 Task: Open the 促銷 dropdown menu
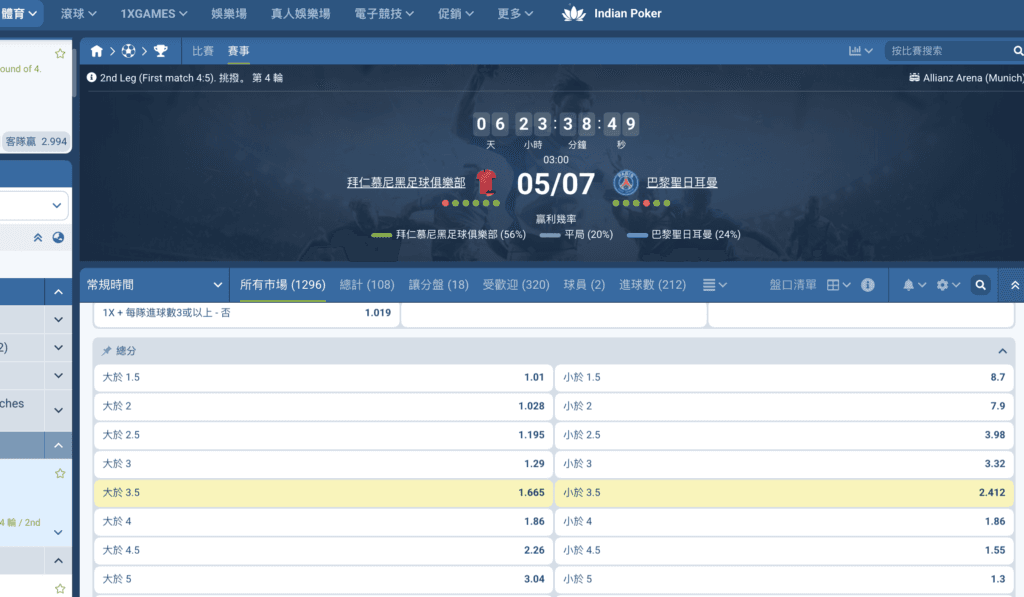click(x=455, y=14)
